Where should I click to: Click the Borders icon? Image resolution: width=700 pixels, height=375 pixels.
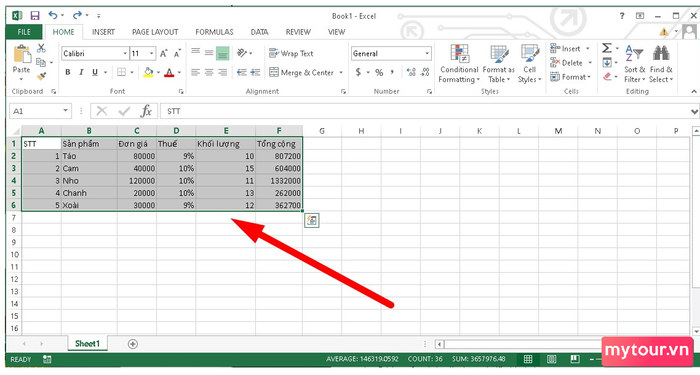121,72
